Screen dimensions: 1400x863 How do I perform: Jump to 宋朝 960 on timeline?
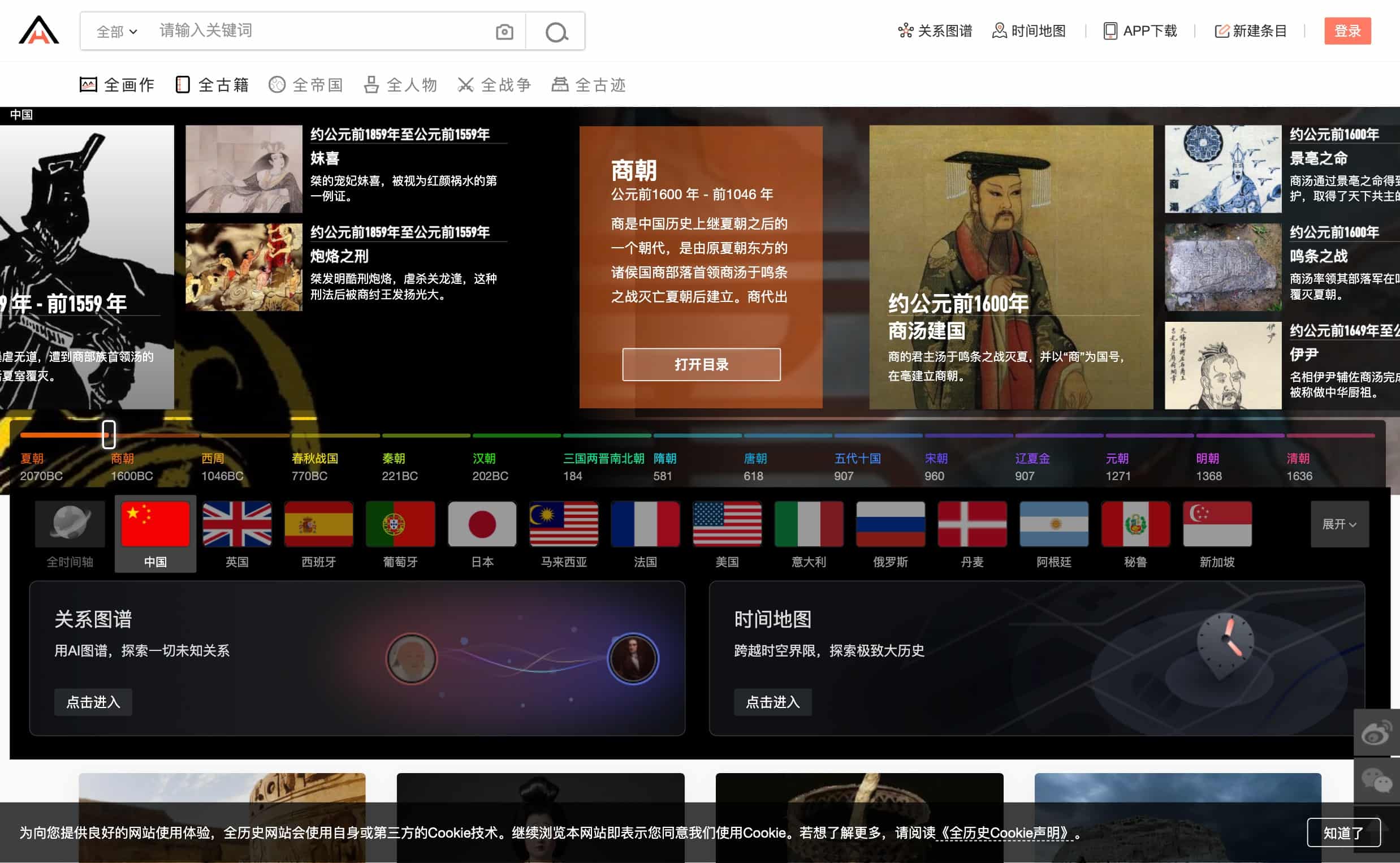click(936, 467)
